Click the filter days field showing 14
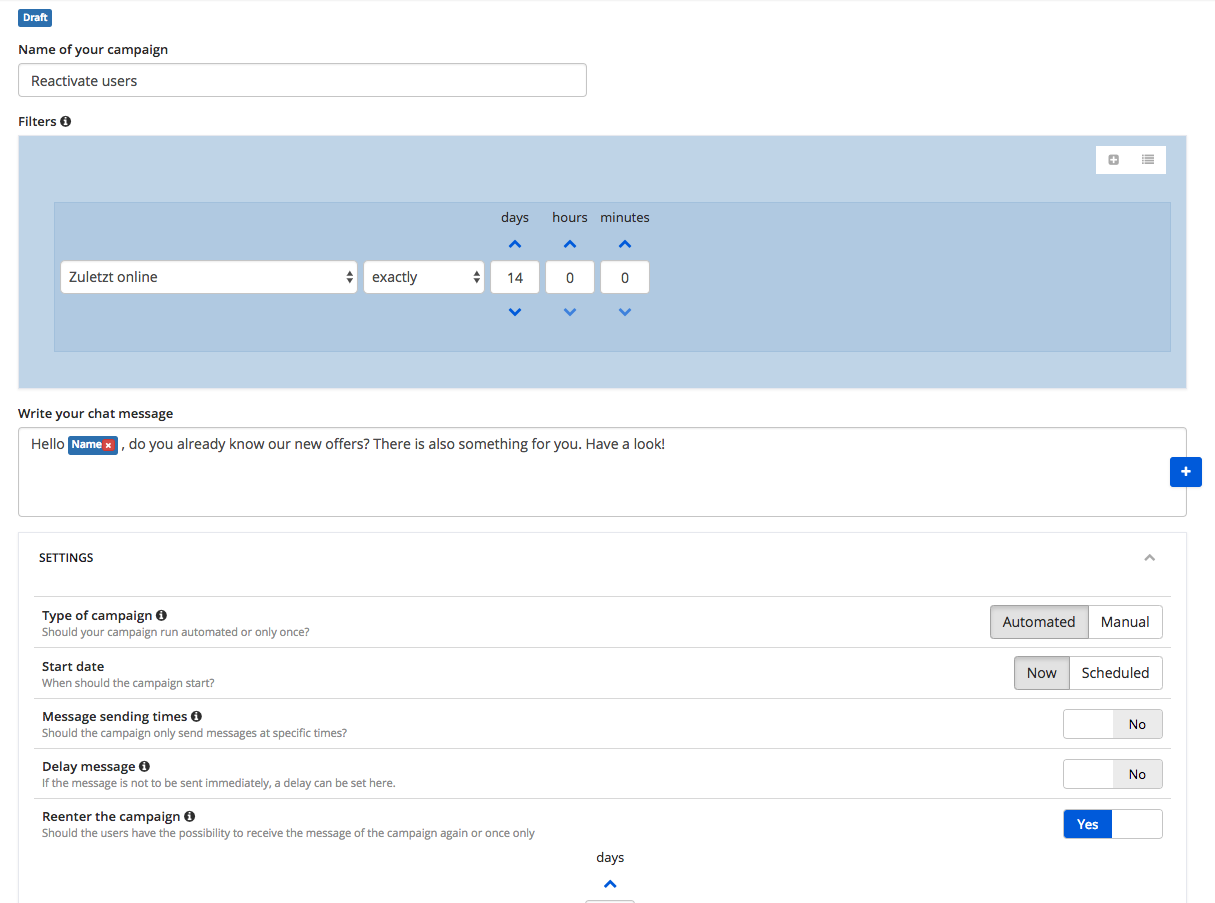 (x=515, y=277)
